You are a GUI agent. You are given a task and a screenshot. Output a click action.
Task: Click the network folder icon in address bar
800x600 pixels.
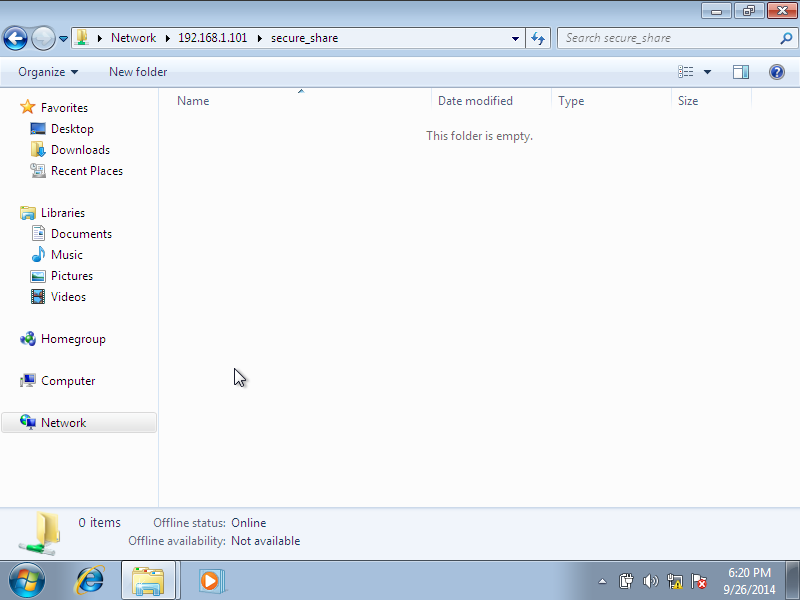coord(82,38)
